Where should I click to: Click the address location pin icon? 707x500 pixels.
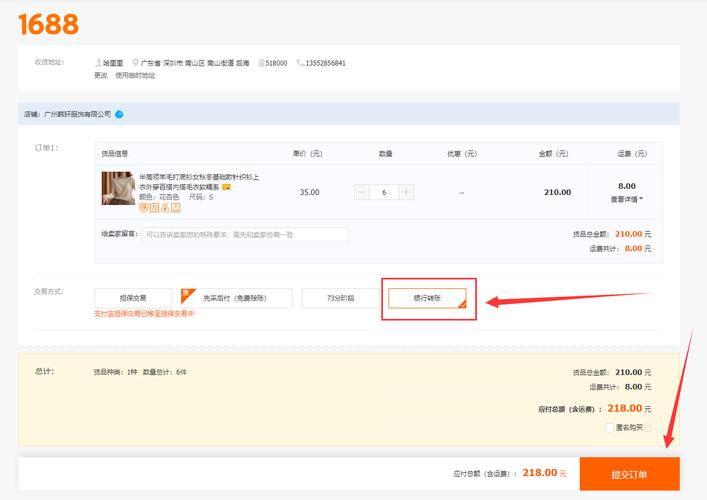click(135, 62)
